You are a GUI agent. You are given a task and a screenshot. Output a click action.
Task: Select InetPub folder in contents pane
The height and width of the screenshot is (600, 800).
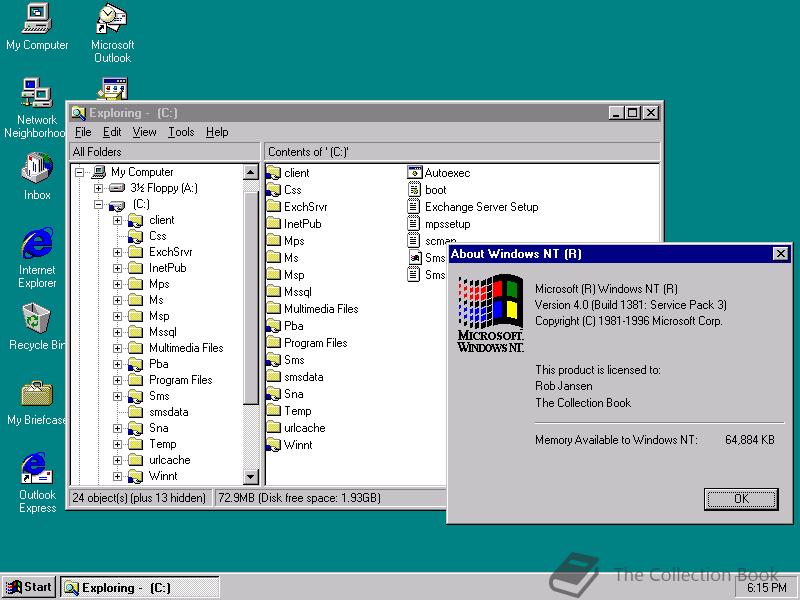click(x=294, y=223)
